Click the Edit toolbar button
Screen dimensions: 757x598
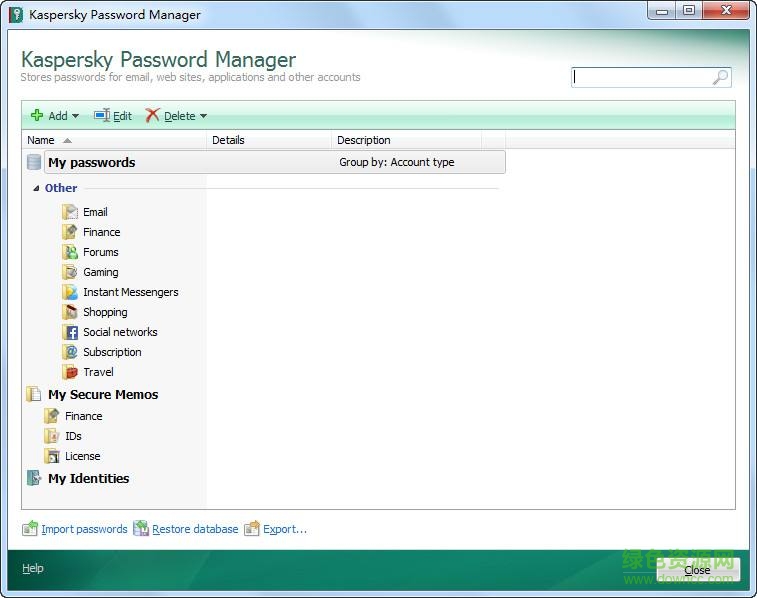coord(113,116)
